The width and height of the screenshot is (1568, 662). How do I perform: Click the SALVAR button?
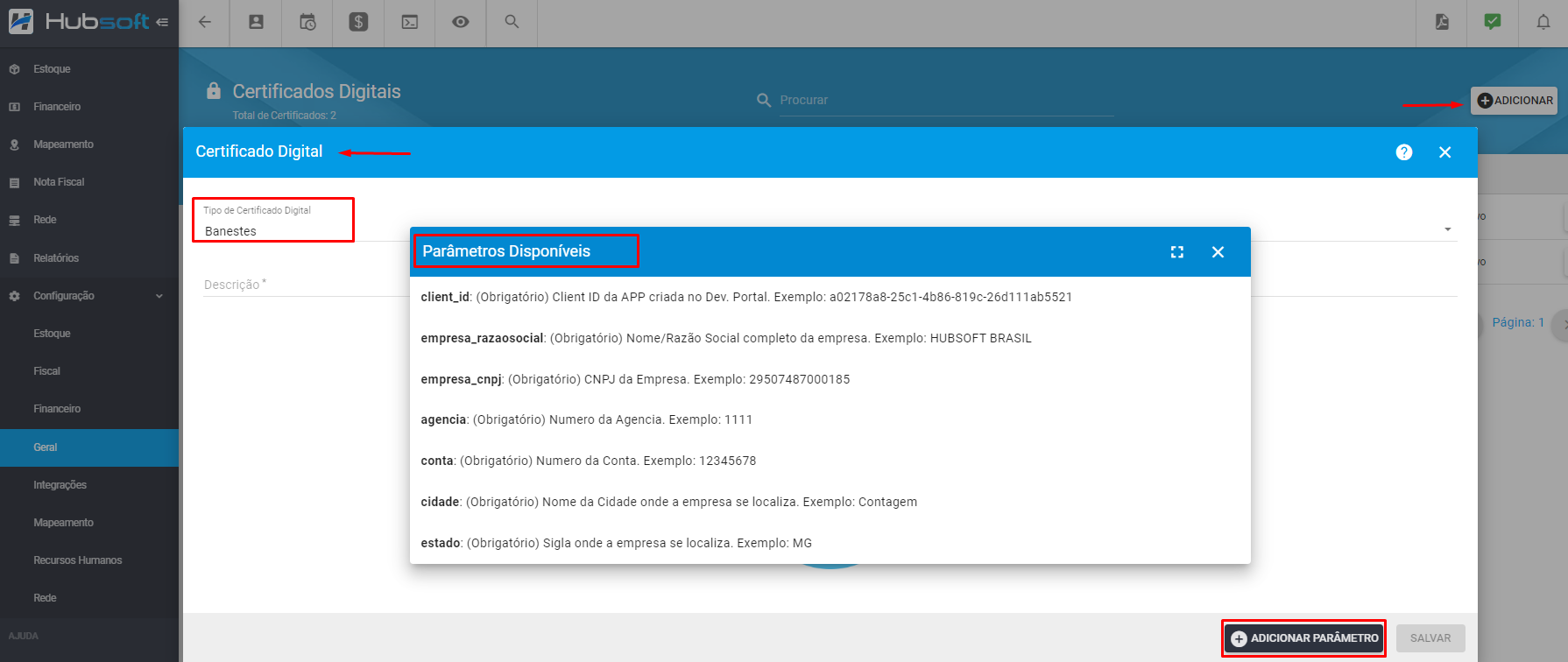tap(1430, 638)
